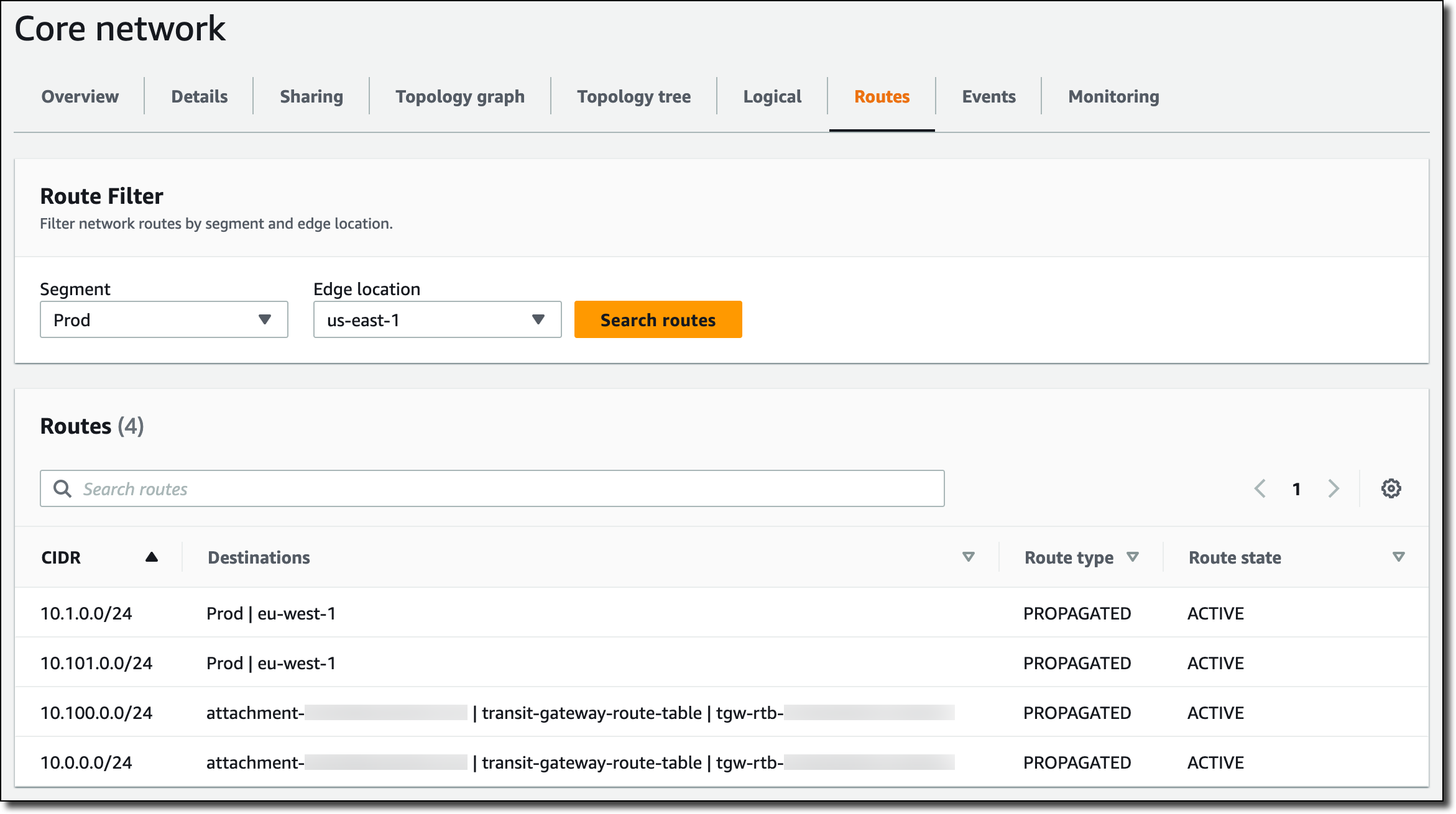This screenshot has width=1456, height=814.
Task: Open table preferences gear icon
Action: pos(1391,488)
